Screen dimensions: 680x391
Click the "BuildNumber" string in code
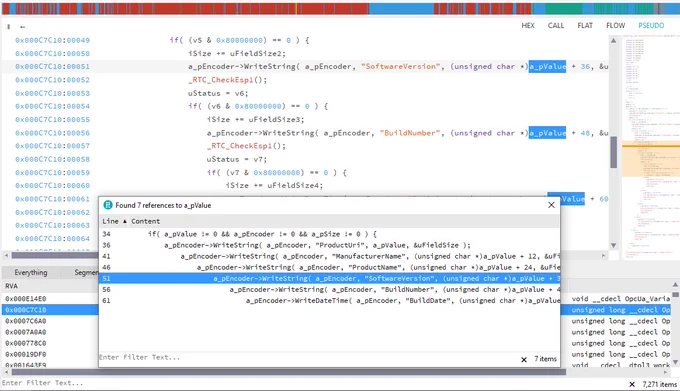410,133
